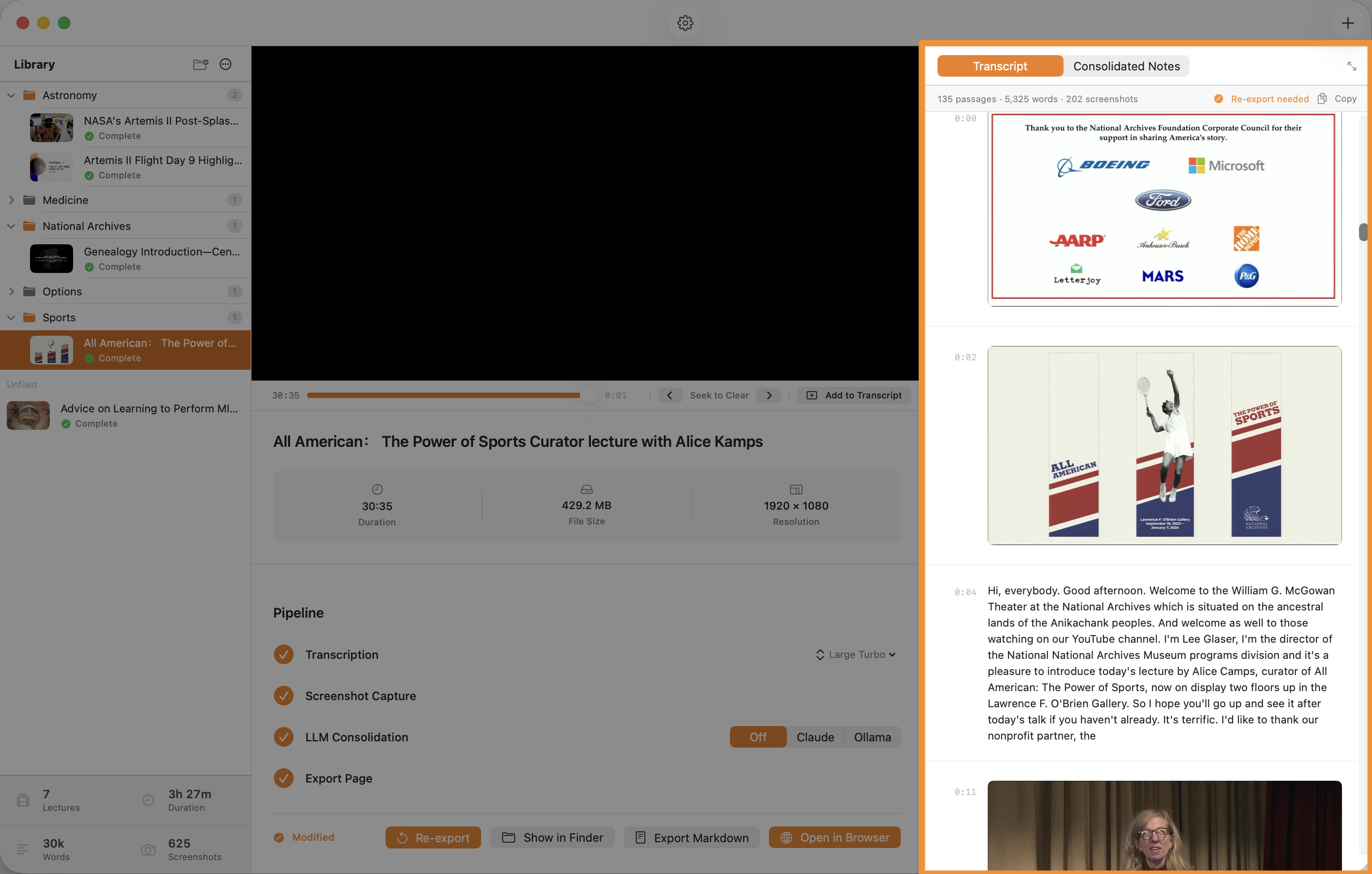Click the Screenshots camera icon in footer
This screenshot has height=874, width=1372.
tap(148, 849)
